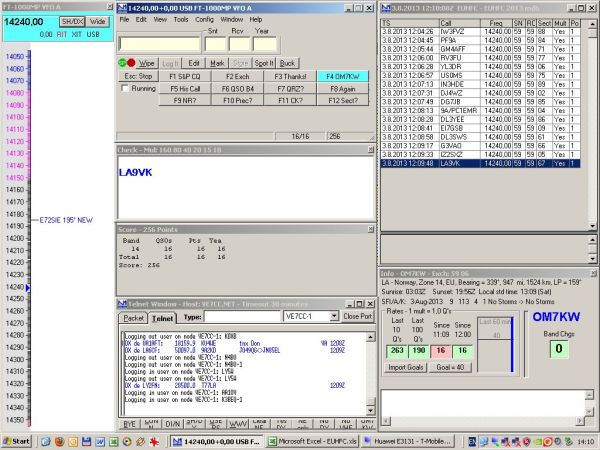
Task: Click the Telnet window title icon
Action: pyautogui.click(x=122, y=303)
